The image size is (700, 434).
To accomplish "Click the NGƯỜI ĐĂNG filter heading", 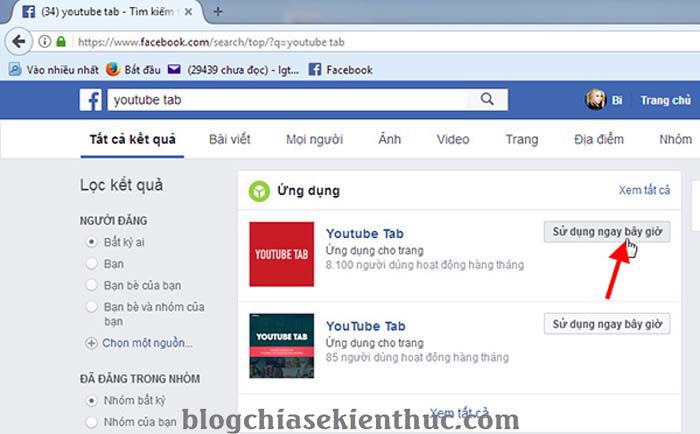I will pyautogui.click(x=113, y=221).
